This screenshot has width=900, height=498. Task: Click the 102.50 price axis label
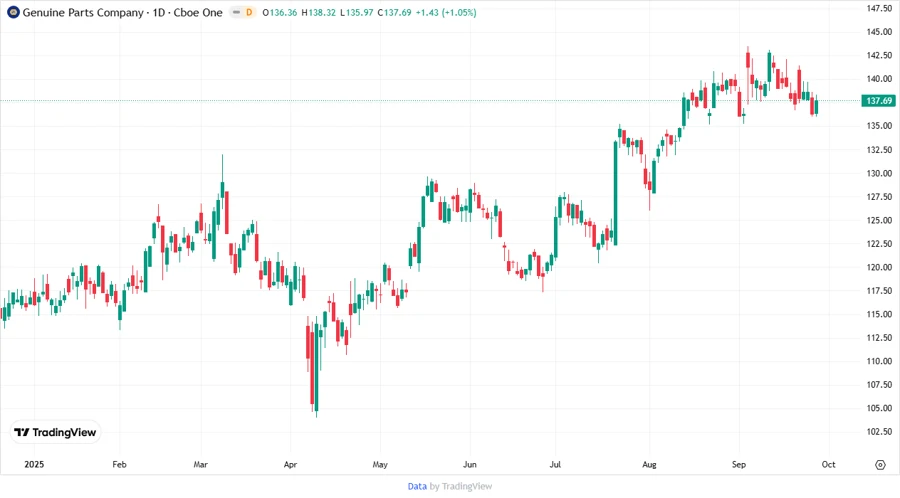(879, 431)
